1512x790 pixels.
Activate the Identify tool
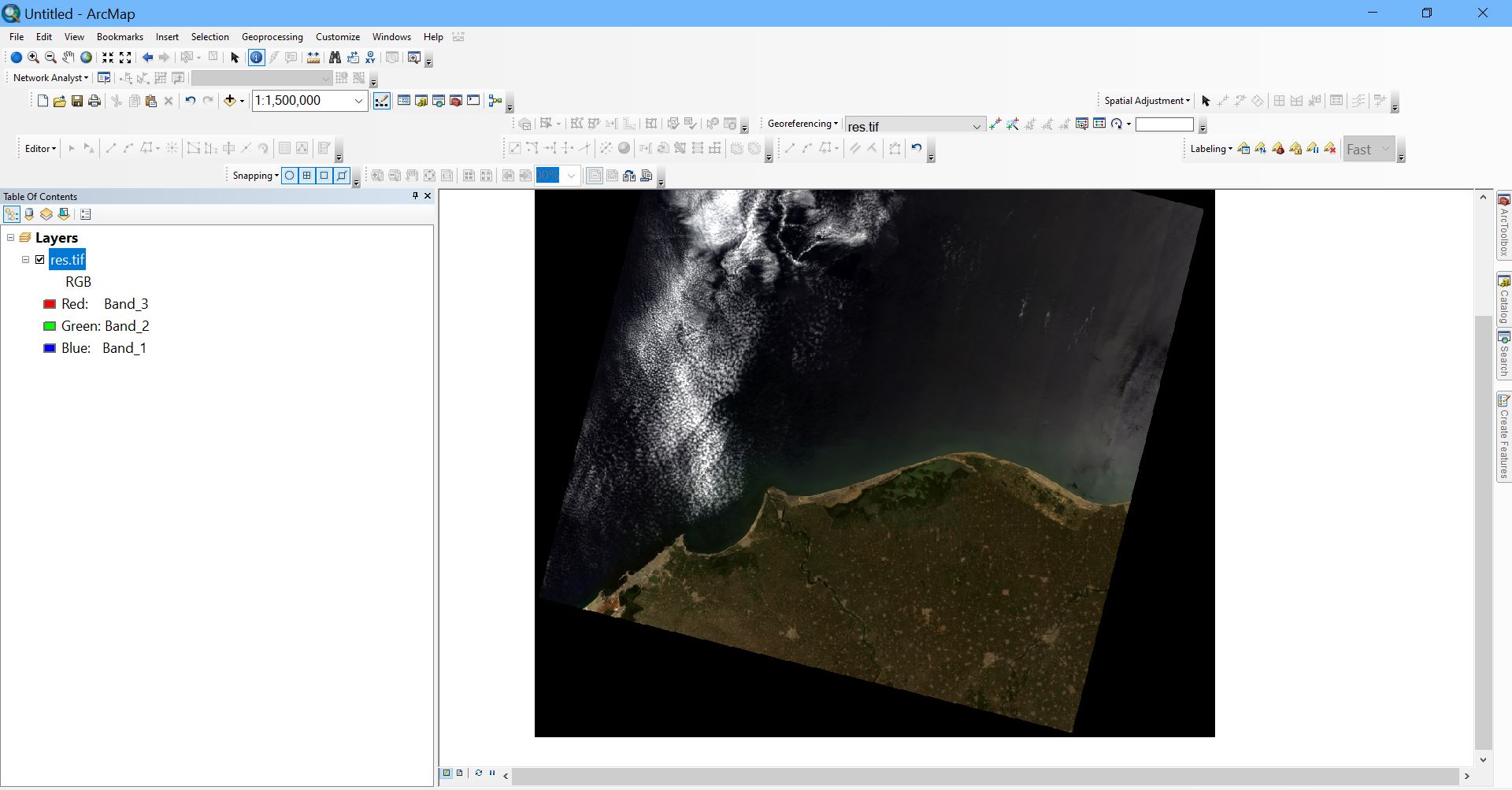pyautogui.click(x=256, y=57)
